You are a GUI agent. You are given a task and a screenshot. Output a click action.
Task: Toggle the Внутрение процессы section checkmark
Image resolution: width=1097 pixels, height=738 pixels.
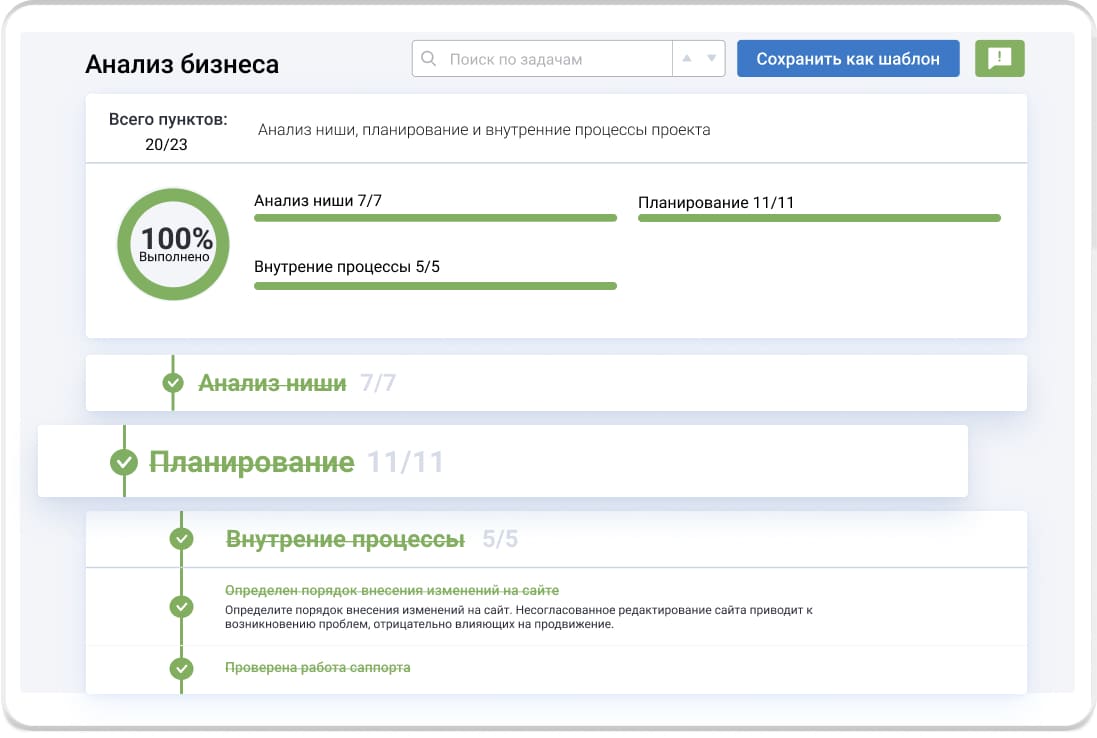coord(181,539)
